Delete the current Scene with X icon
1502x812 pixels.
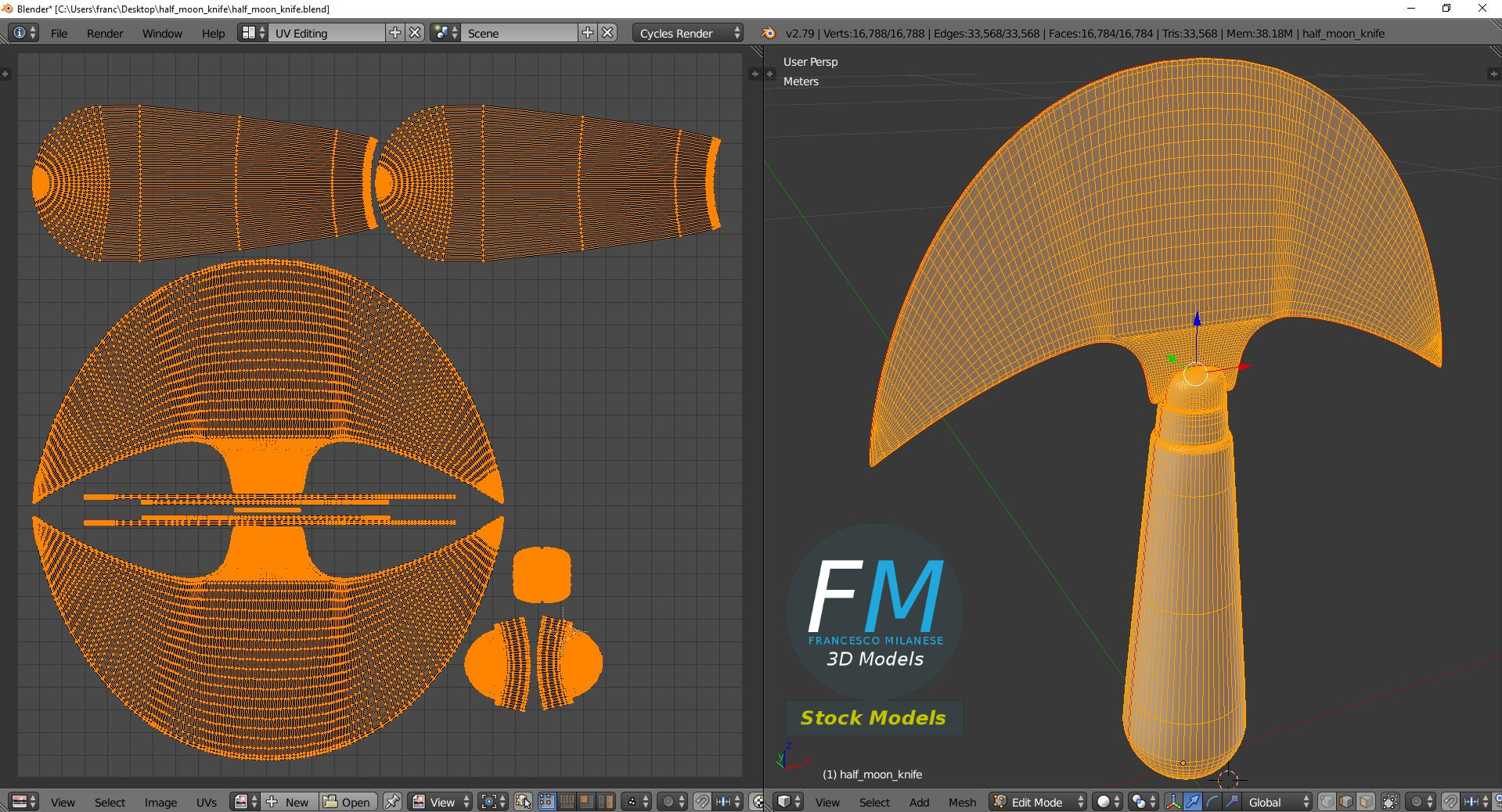(x=607, y=33)
